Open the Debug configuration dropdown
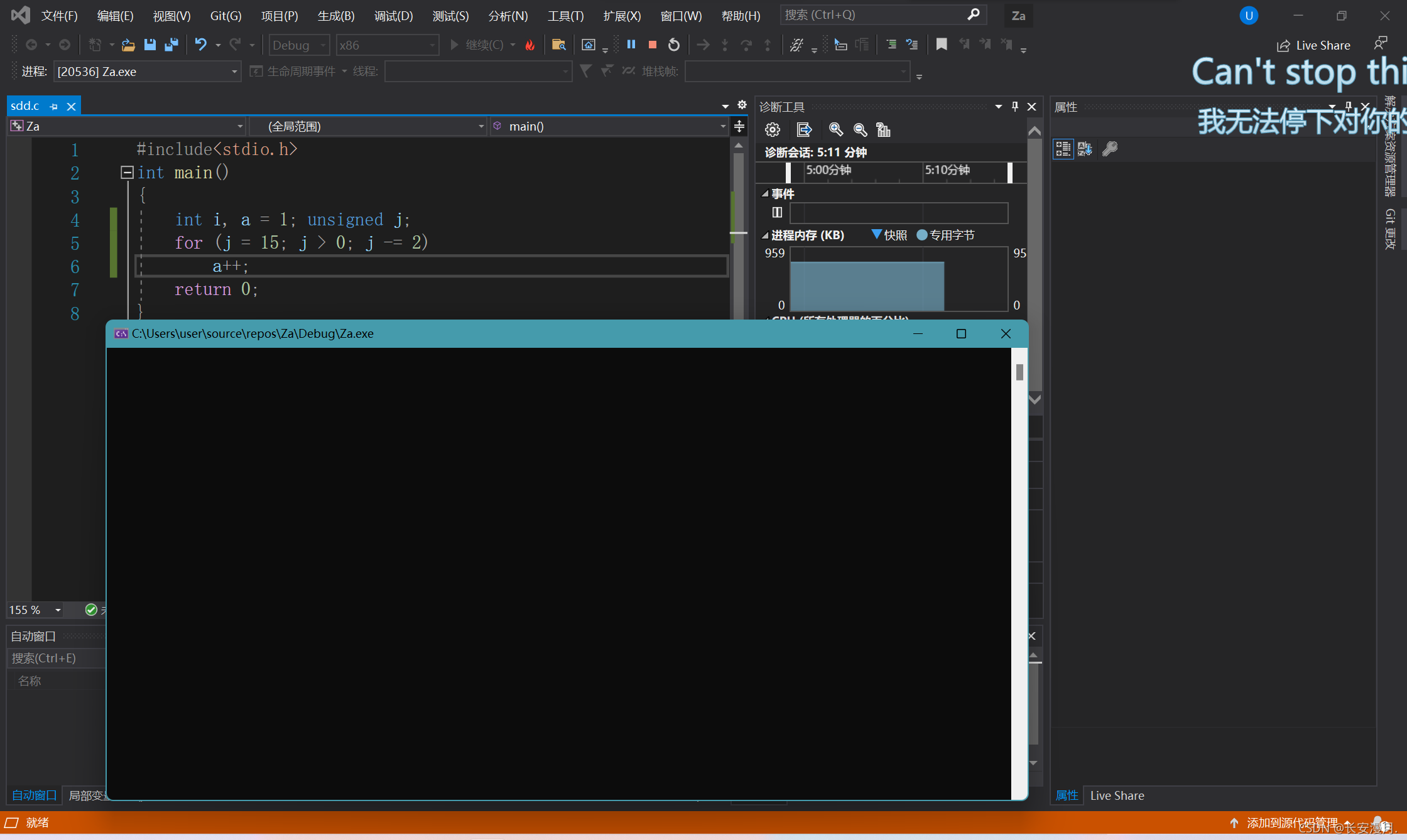 coord(300,45)
